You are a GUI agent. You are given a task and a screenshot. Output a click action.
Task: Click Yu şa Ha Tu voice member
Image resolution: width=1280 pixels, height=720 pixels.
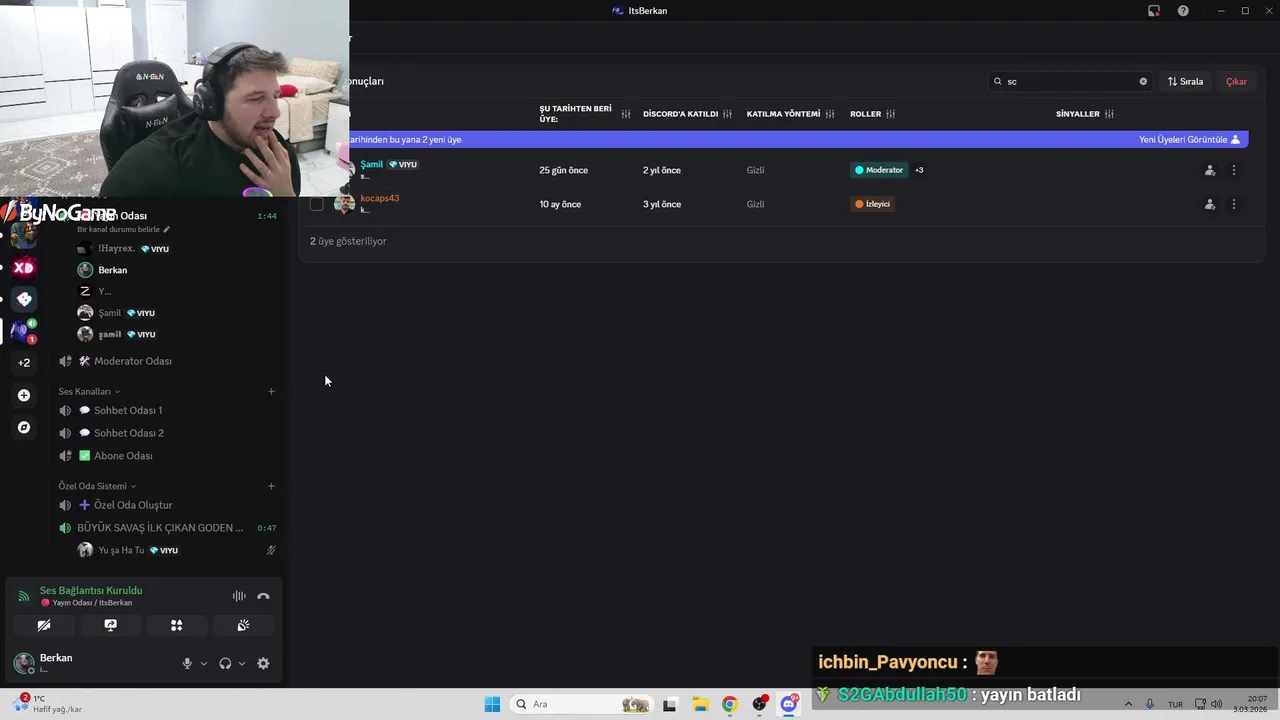tap(128, 550)
